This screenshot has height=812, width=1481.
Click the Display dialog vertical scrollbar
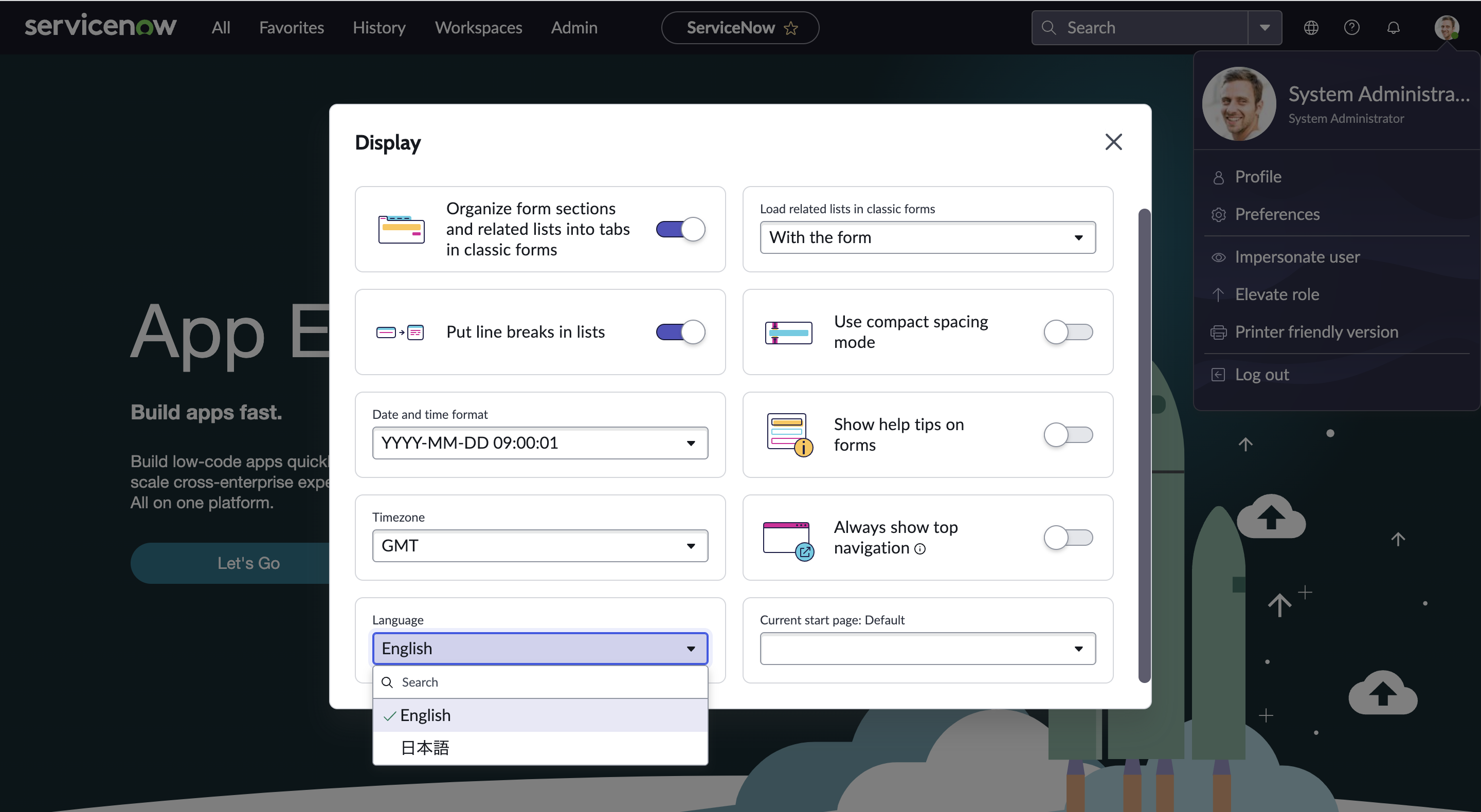pos(1144,446)
